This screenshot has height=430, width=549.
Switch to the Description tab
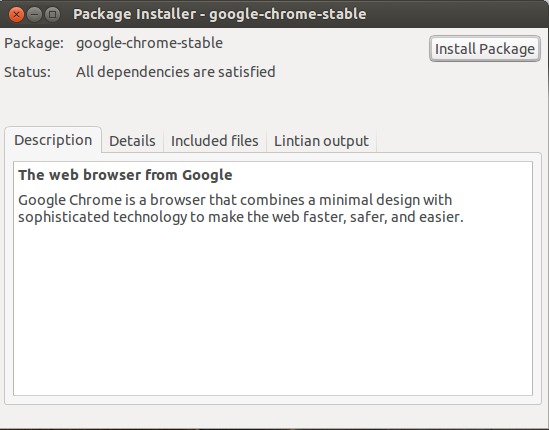click(53, 140)
